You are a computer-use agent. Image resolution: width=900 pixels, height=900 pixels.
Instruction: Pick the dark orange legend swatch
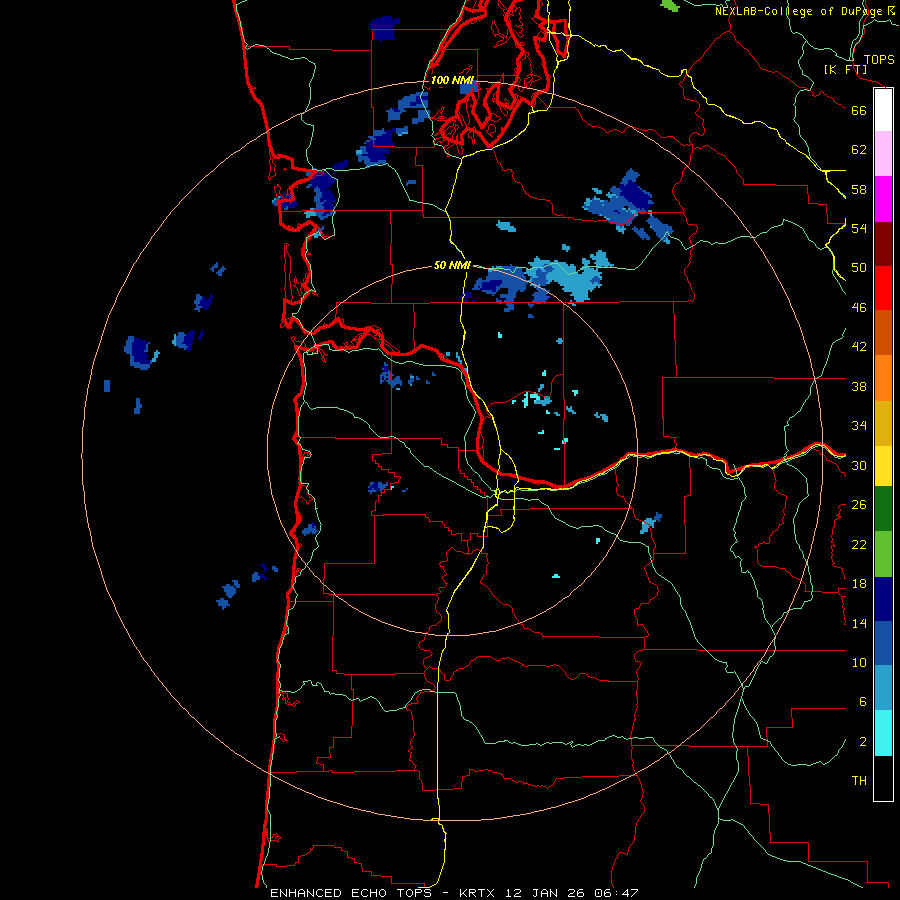coord(883,332)
